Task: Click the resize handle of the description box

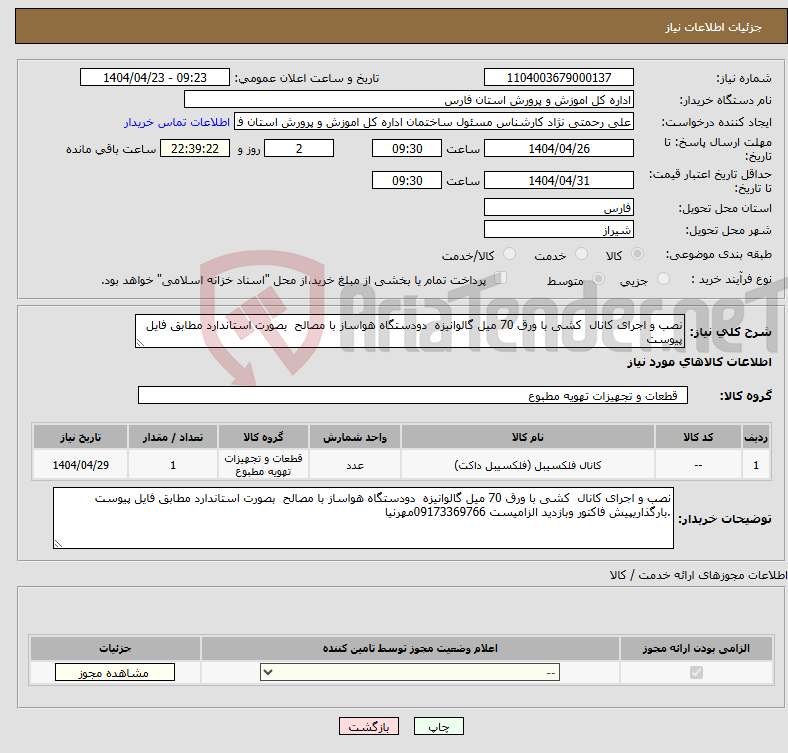Action: pos(140,343)
